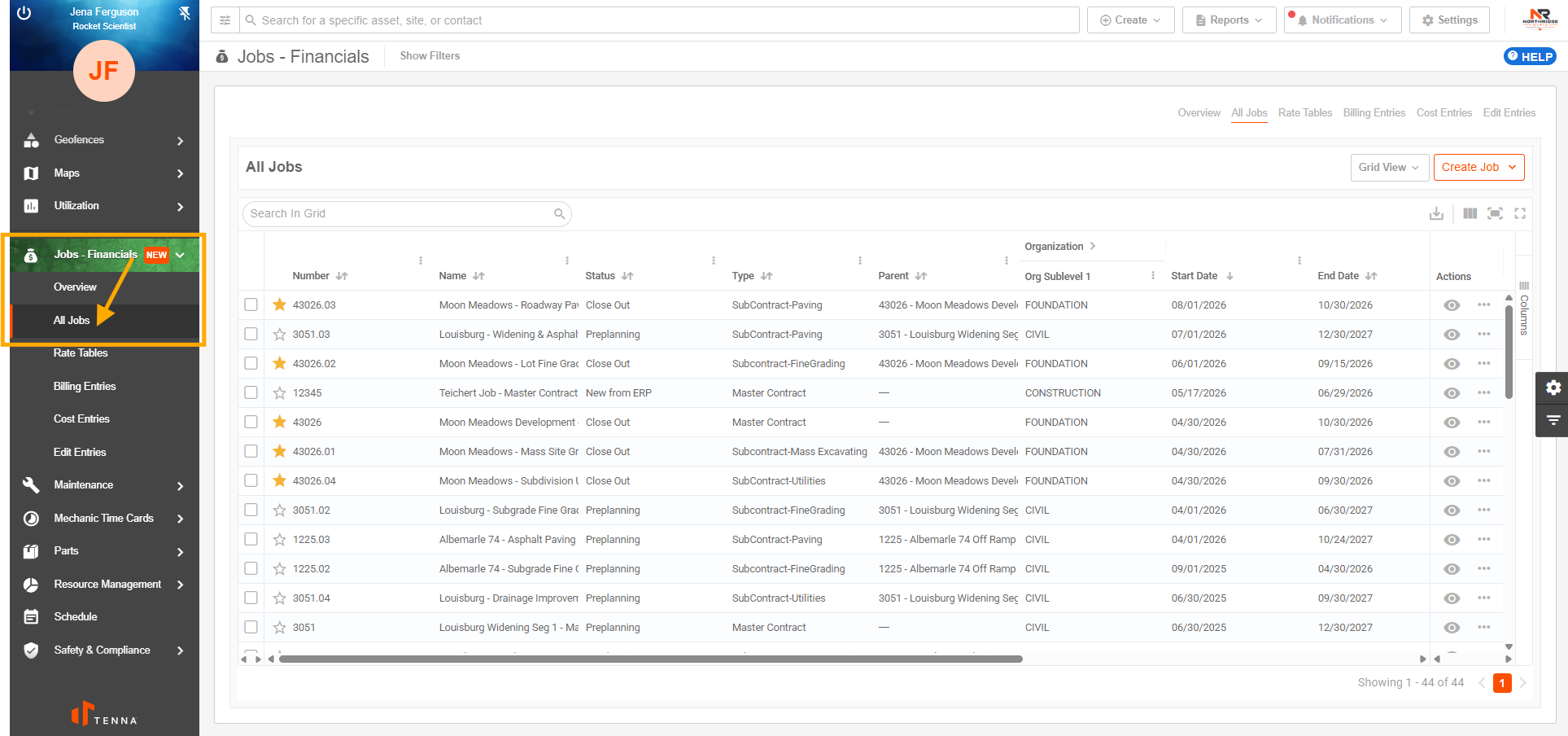The image size is (1568, 736).
Task: Focus the global asset search field
Action: [x=659, y=20]
